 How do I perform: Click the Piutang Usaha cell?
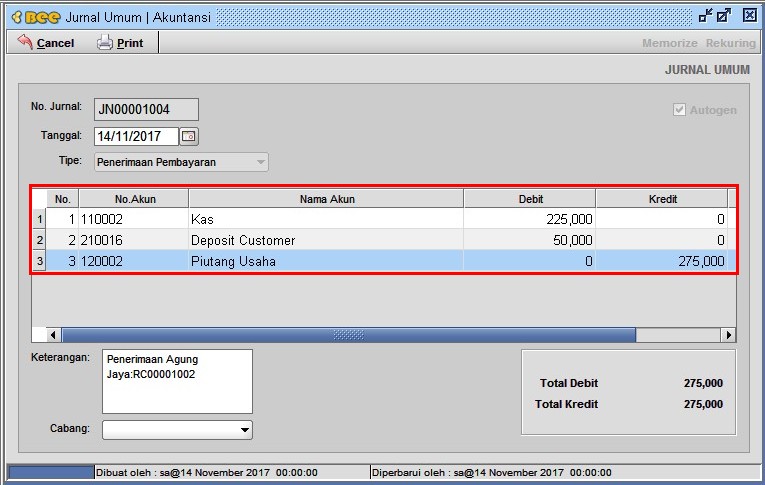point(326,261)
